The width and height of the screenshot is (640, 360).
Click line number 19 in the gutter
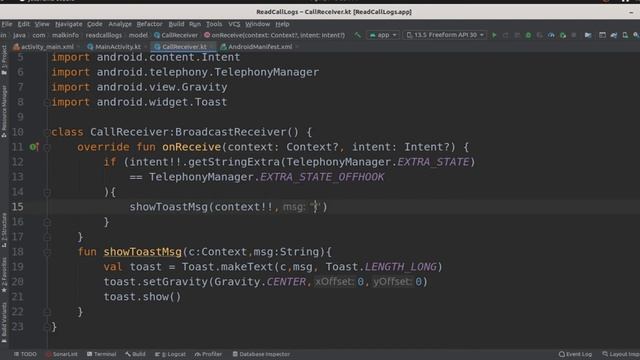tap(18, 267)
